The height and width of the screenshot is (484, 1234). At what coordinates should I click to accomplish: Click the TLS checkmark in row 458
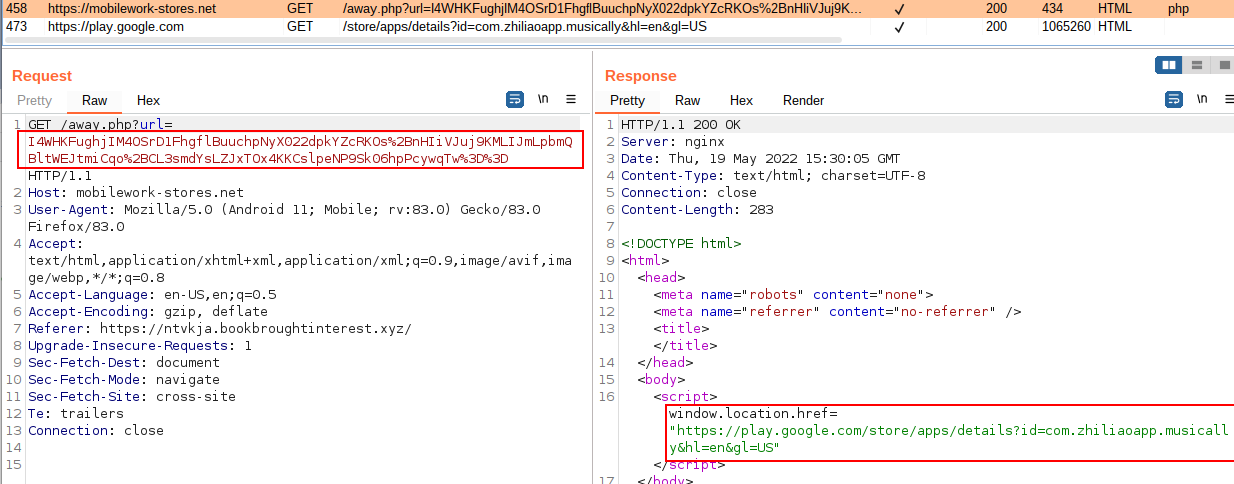tap(900, 9)
